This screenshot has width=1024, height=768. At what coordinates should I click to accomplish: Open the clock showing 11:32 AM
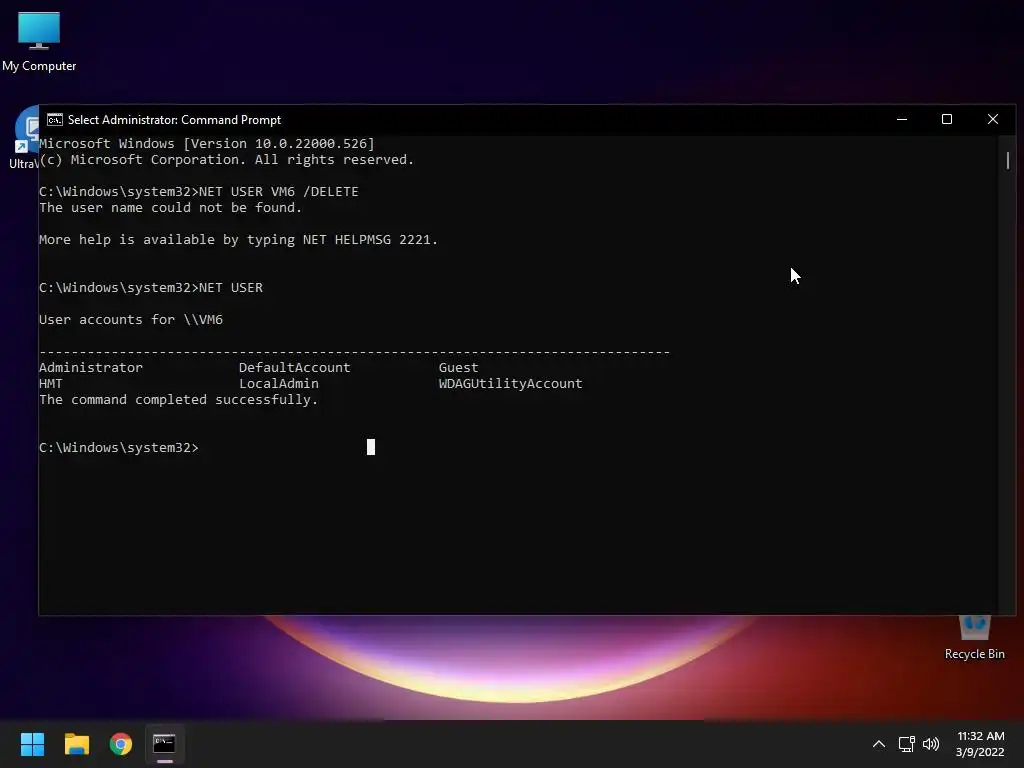coord(980,744)
